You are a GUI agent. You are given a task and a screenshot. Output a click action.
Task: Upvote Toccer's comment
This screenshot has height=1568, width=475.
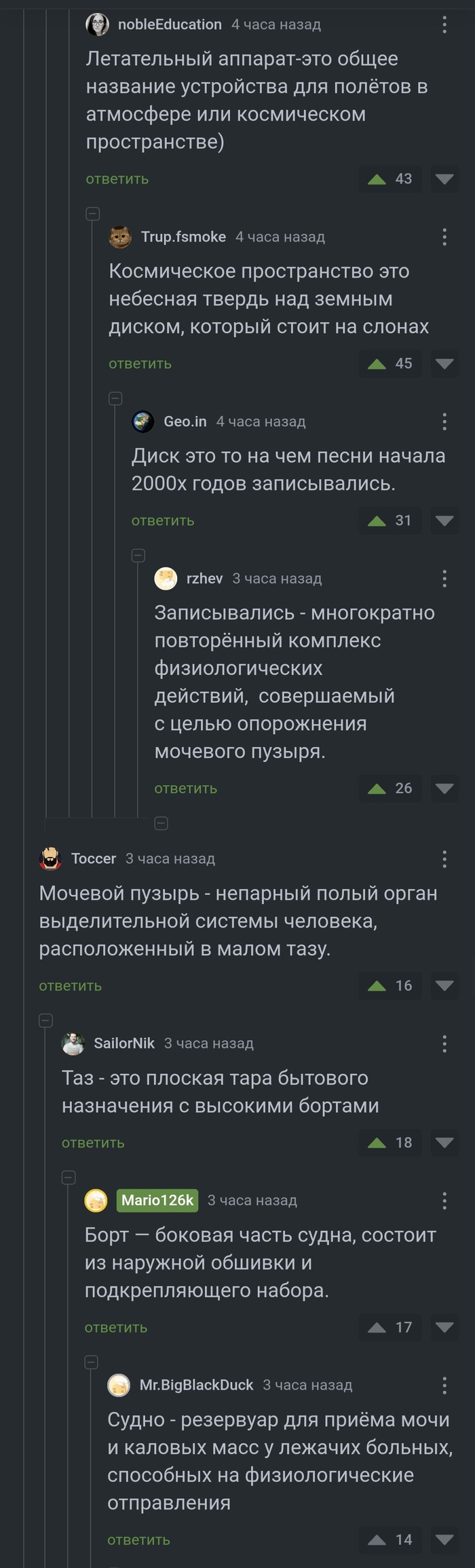pyautogui.click(x=377, y=986)
